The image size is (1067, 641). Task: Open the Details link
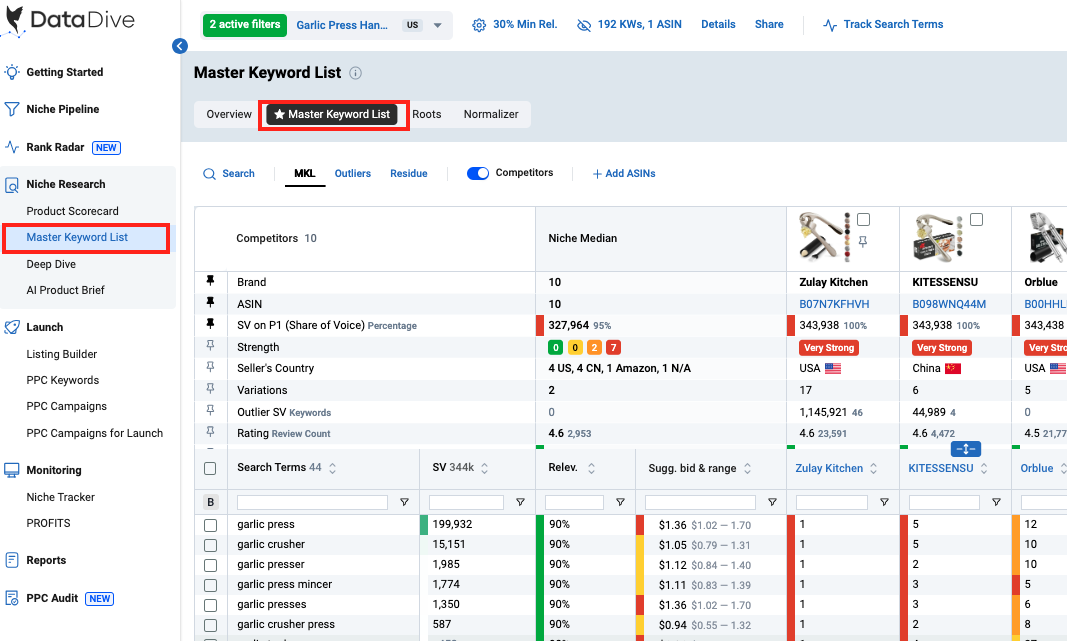coord(718,24)
